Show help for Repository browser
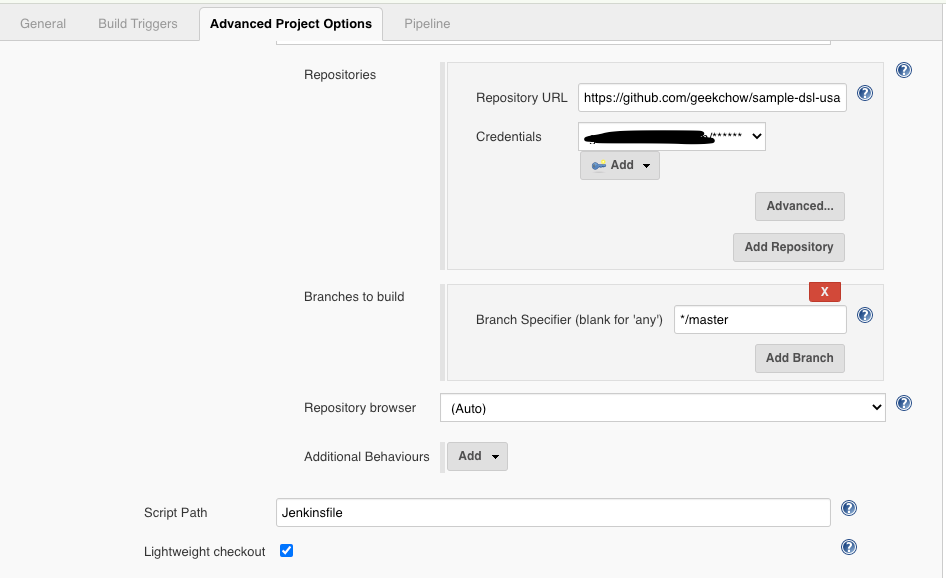The image size is (946, 578). tap(904, 403)
